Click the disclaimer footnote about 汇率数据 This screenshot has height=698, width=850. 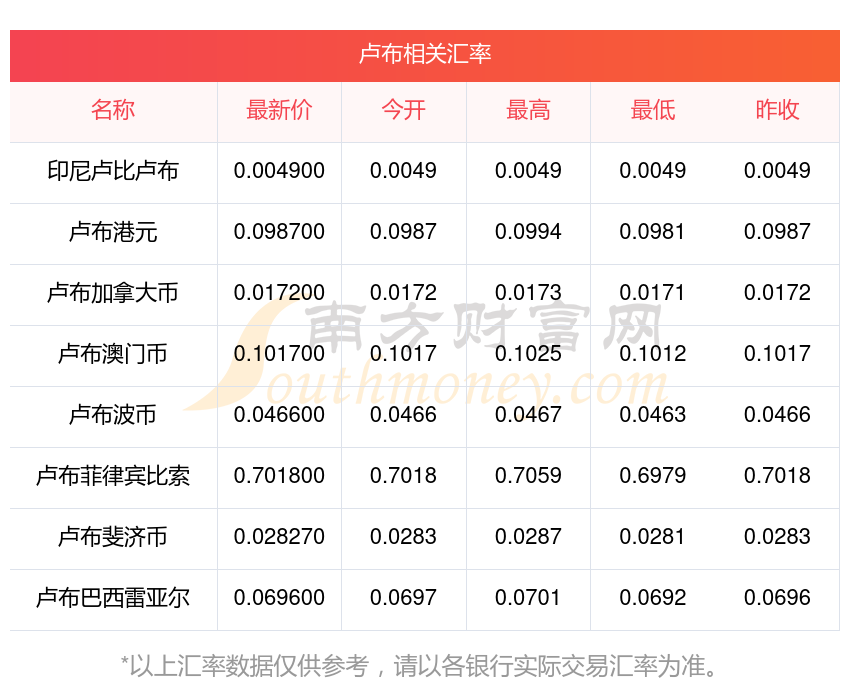(x=419, y=666)
